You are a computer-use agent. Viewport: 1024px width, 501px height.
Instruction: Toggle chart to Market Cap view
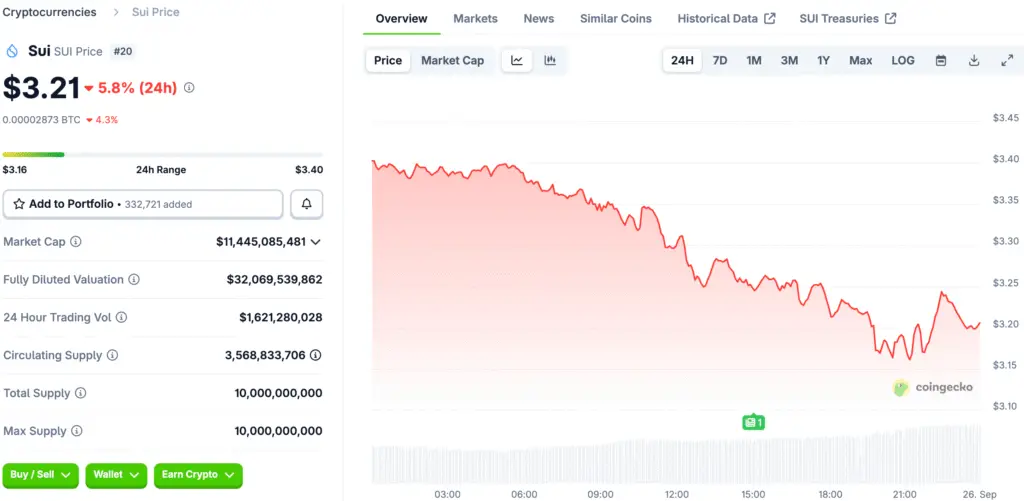tap(452, 61)
